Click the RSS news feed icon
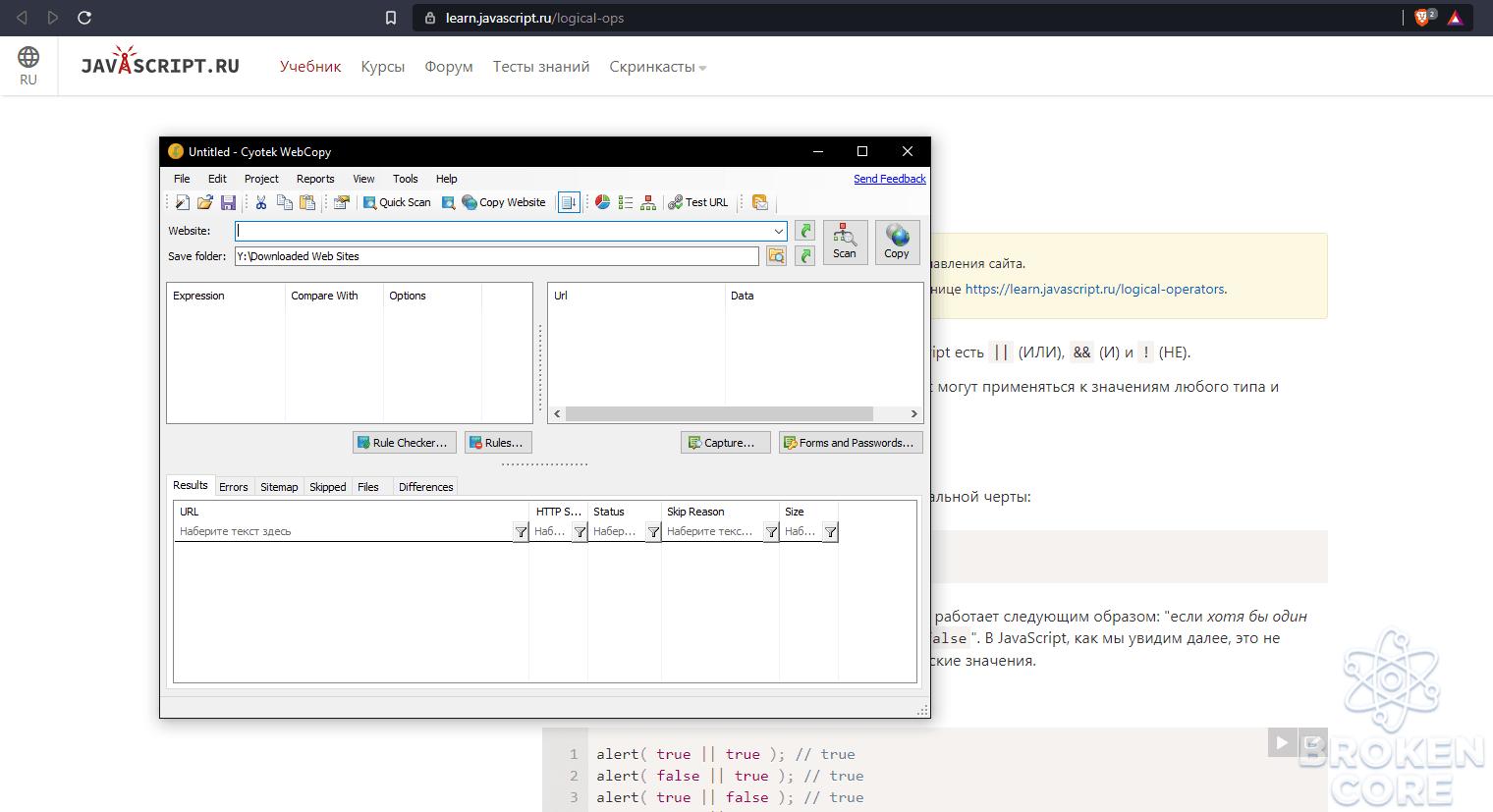 point(760,202)
